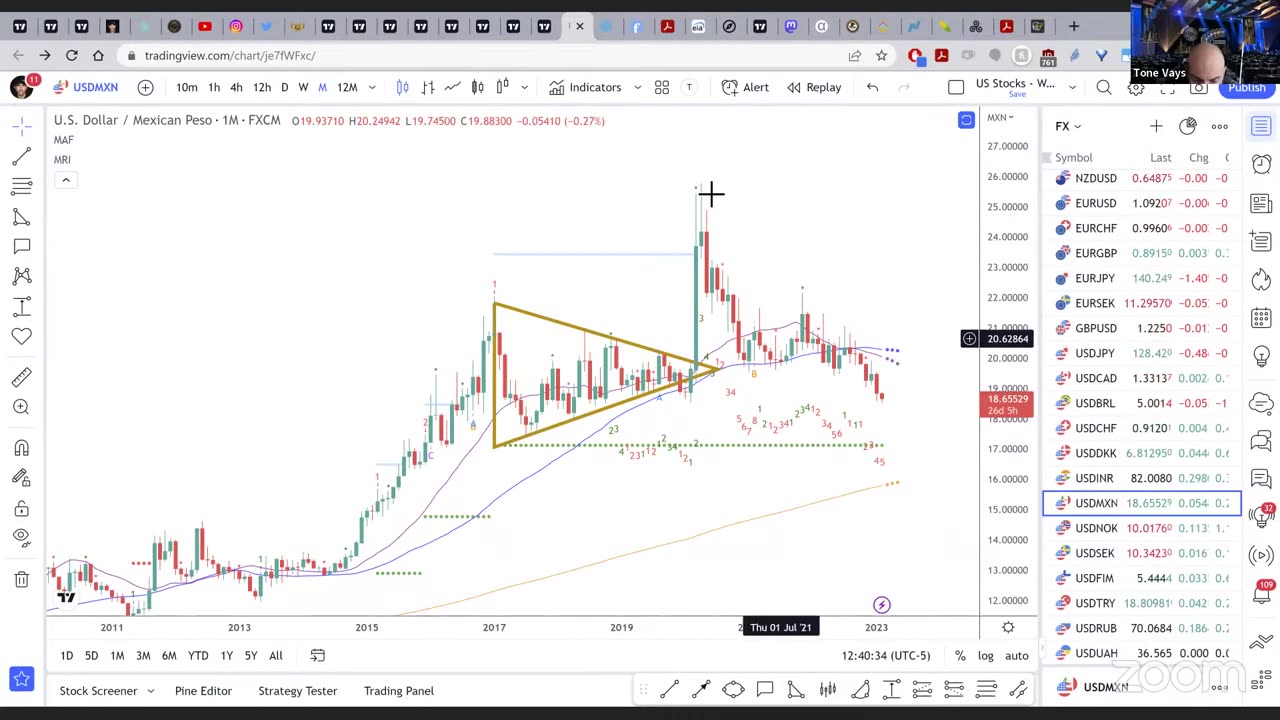Activate the zoom in tool
Screen dimensions: 1280x720
click(x=21, y=407)
